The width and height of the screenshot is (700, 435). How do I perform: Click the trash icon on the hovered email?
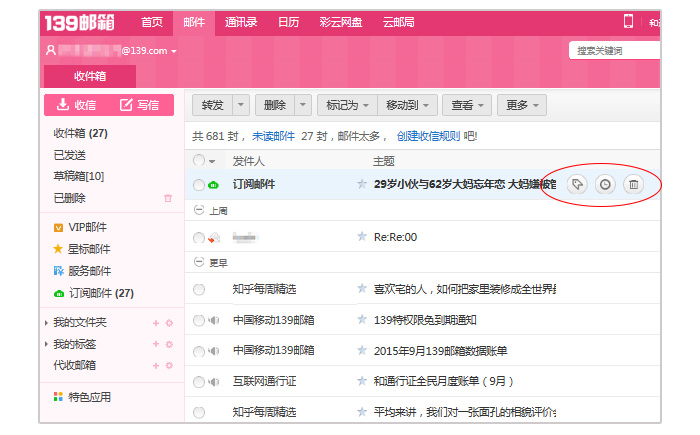(633, 184)
